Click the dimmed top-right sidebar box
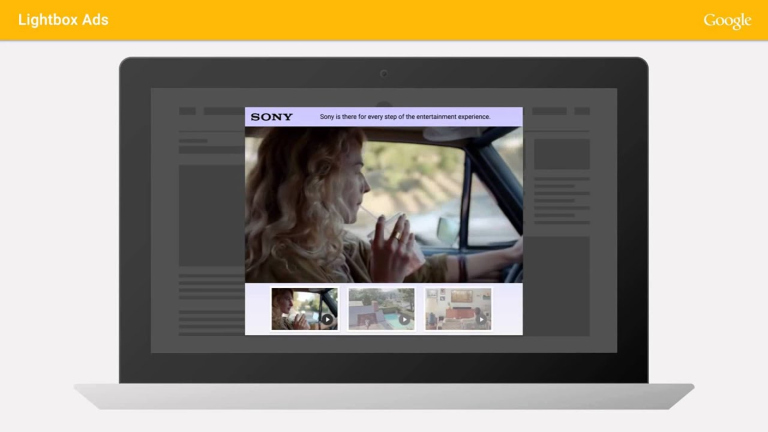Screen dimensions: 768x432 (x=561, y=154)
